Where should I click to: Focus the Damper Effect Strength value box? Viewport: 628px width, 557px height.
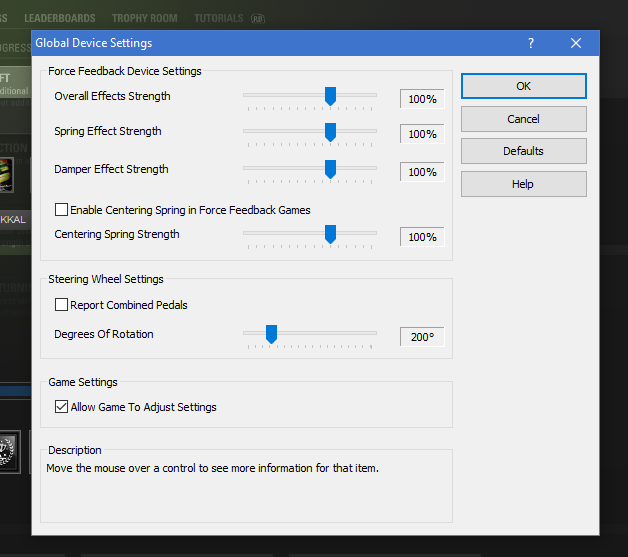tap(422, 172)
